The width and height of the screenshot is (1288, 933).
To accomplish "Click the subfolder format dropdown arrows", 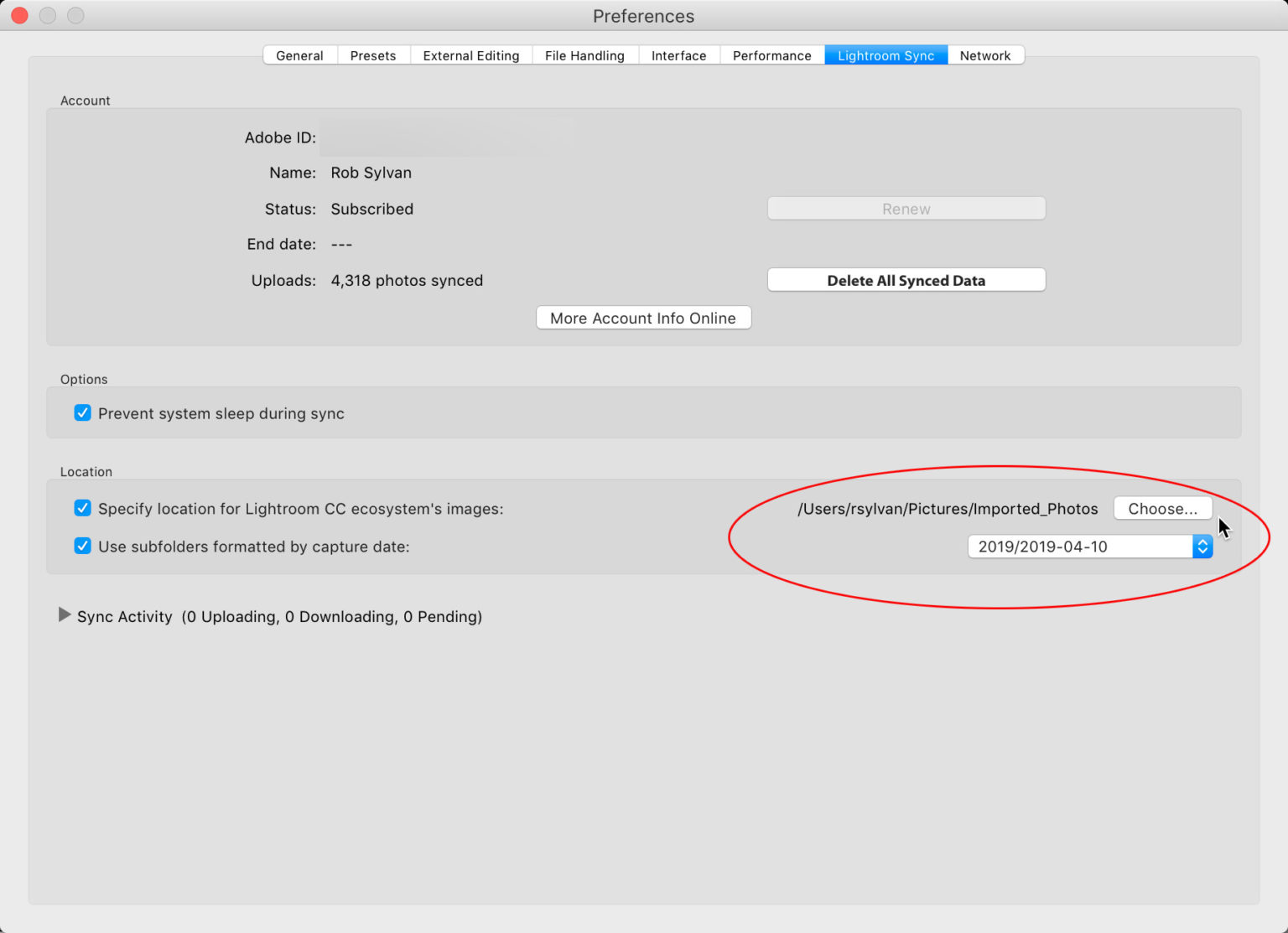I will point(1202,546).
